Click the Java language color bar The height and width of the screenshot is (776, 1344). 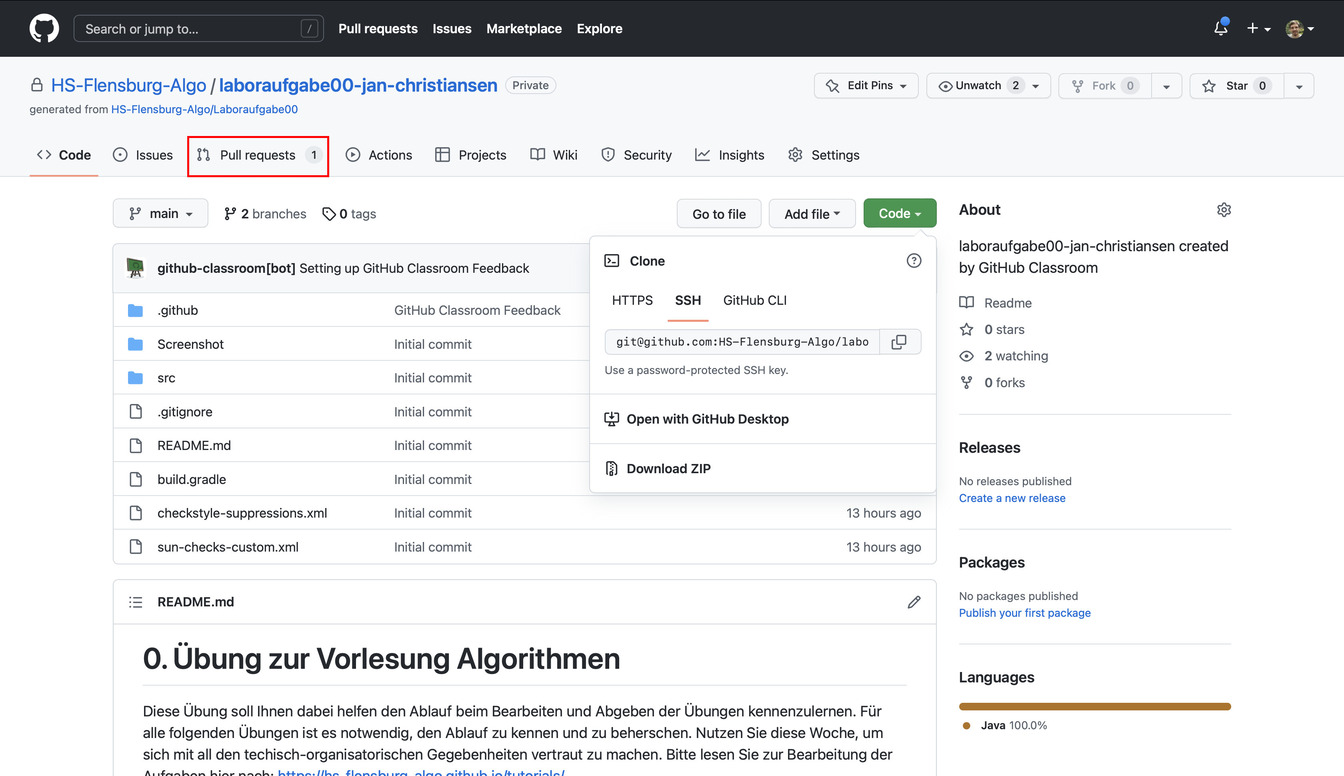tap(1094, 707)
